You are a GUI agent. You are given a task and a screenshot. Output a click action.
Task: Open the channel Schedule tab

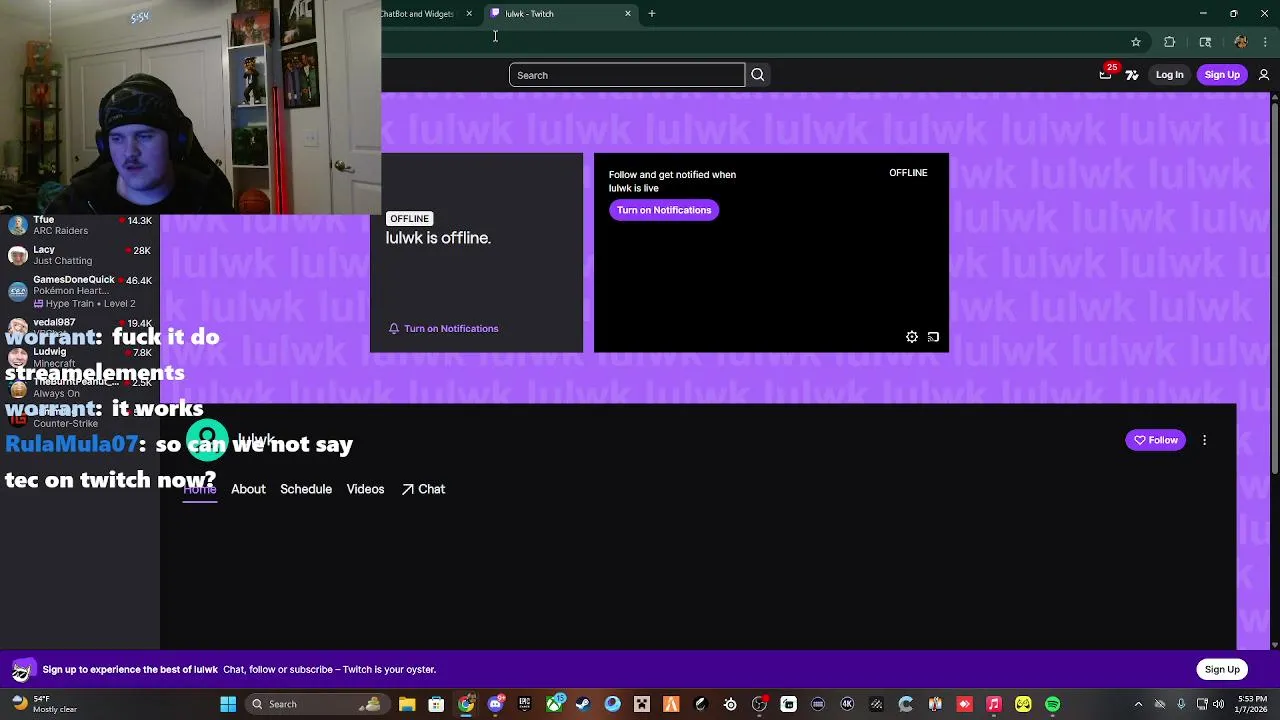306,489
